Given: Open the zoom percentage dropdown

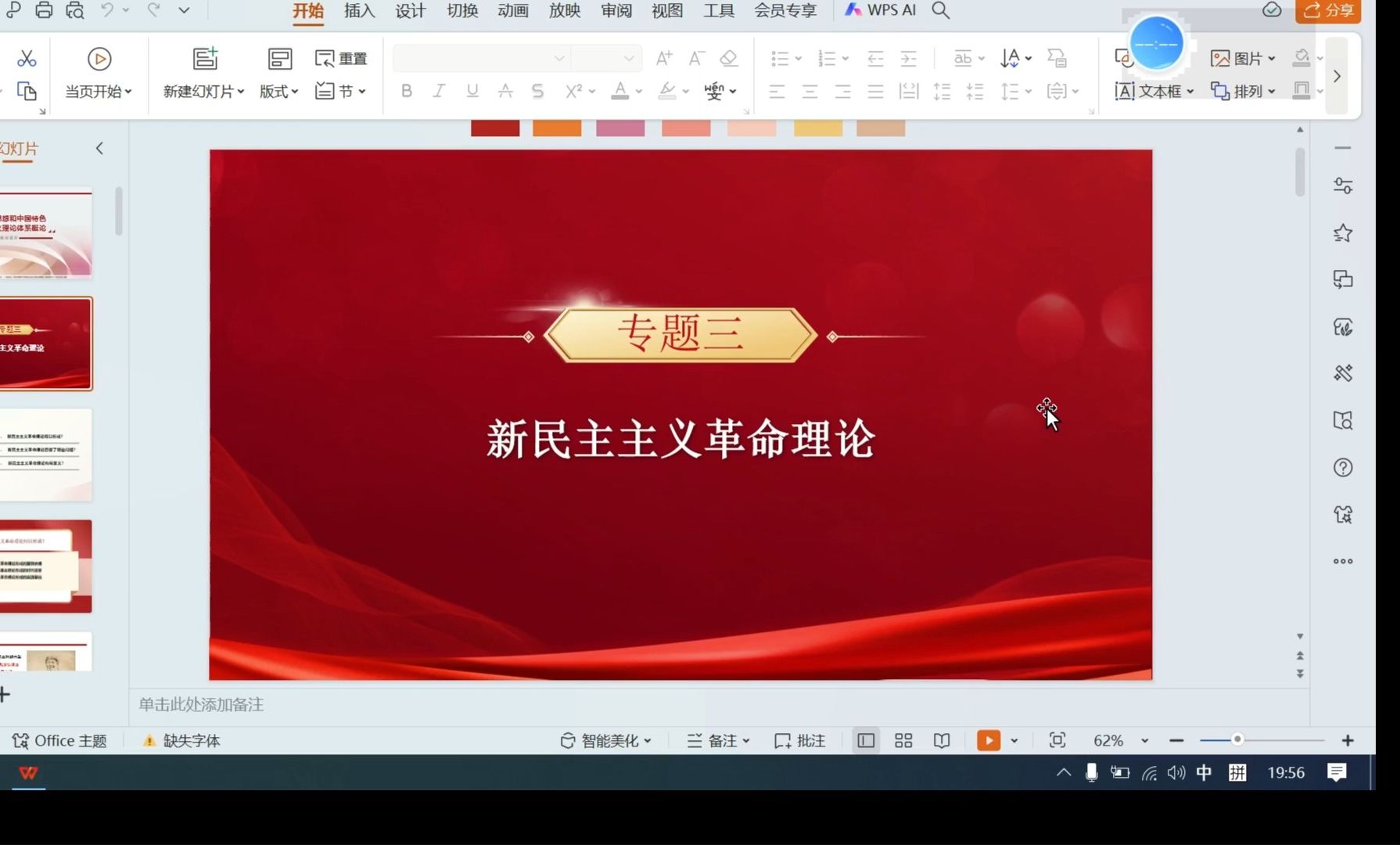Looking at the screenshot, I should click(x=1144, y=740).
